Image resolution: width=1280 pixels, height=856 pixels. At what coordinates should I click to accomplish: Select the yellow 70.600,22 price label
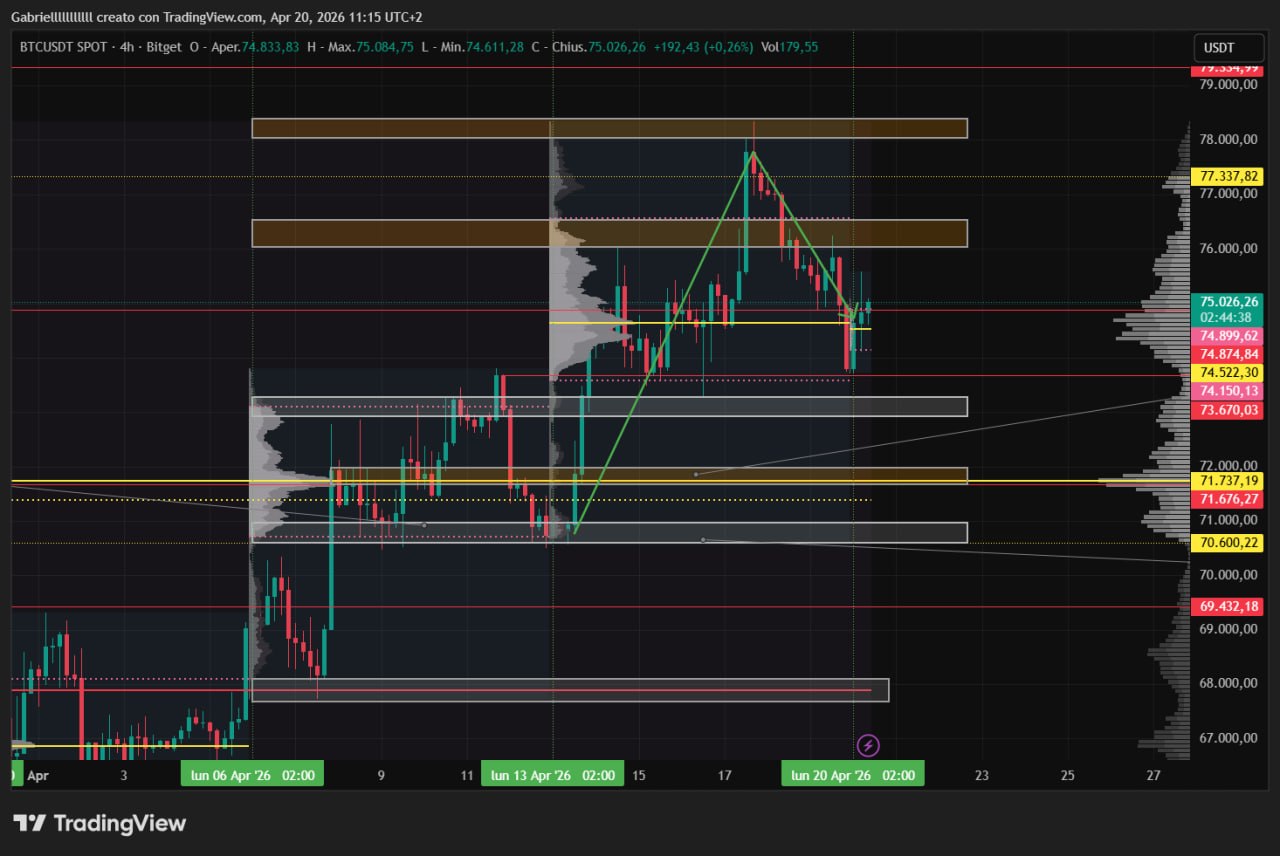pos(1229,542)
